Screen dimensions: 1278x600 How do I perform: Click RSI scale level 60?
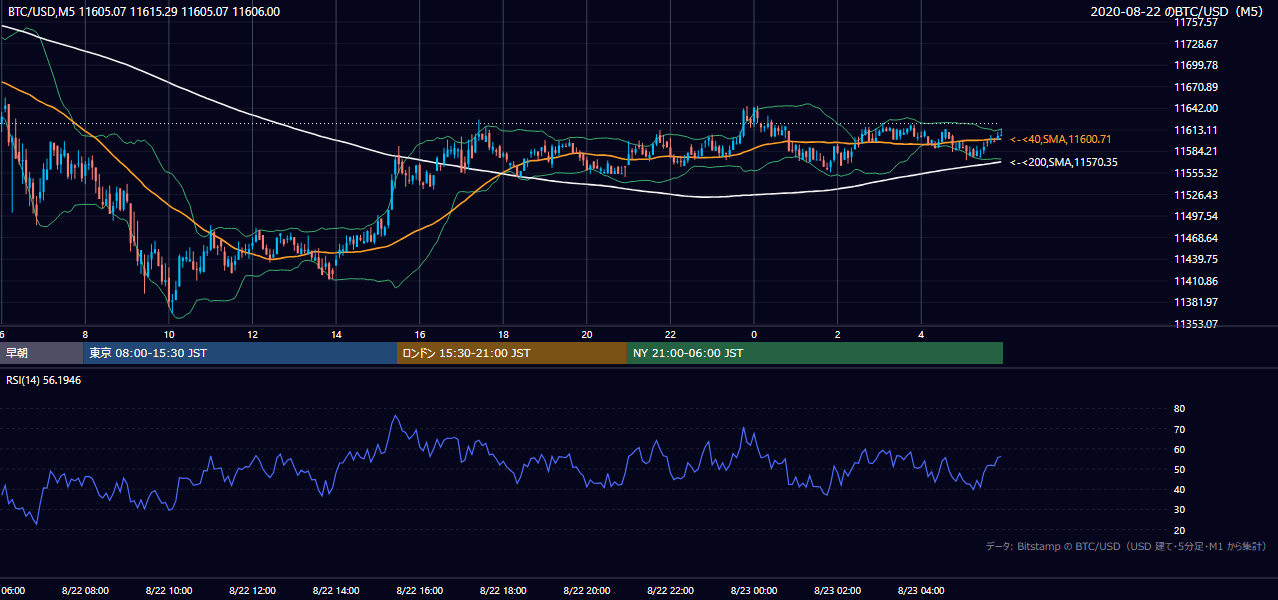click(1179, 449)
